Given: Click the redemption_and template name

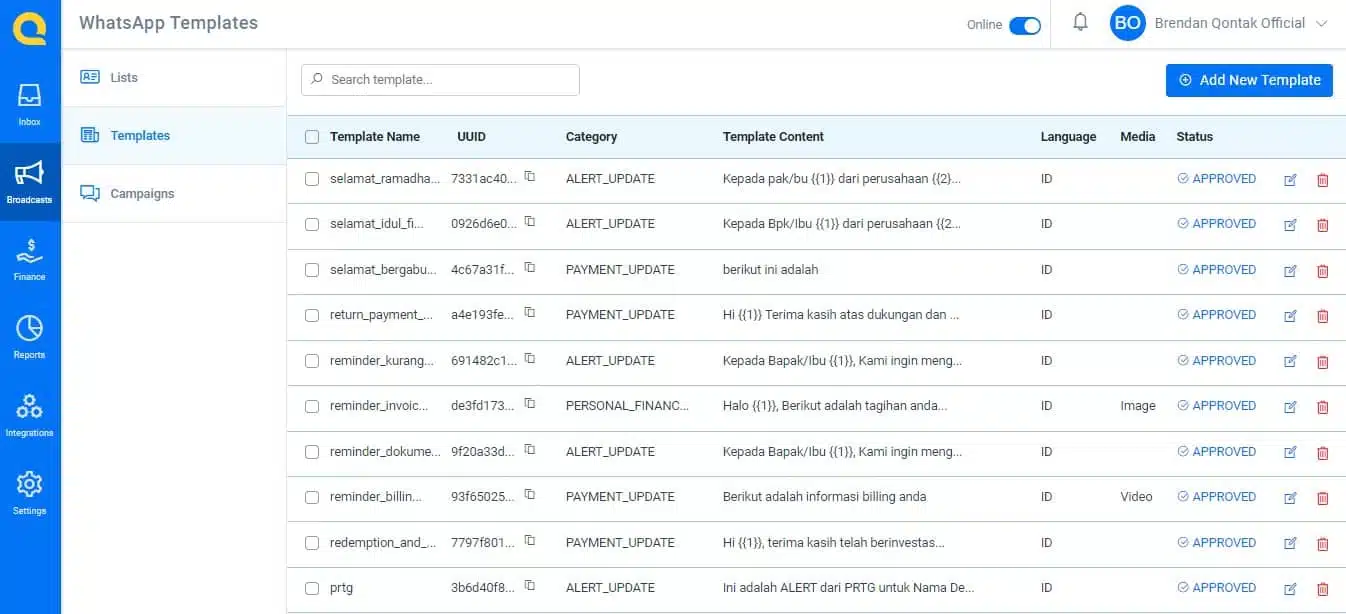Looking at the screenshot, I should point(383,543).
